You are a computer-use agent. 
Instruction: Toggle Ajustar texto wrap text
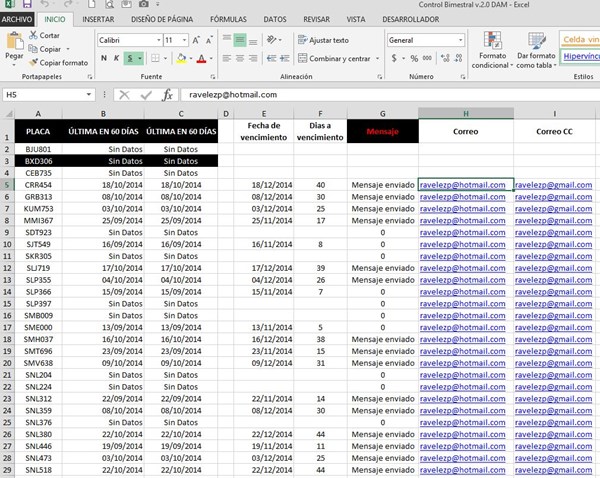tap(324, 40)
